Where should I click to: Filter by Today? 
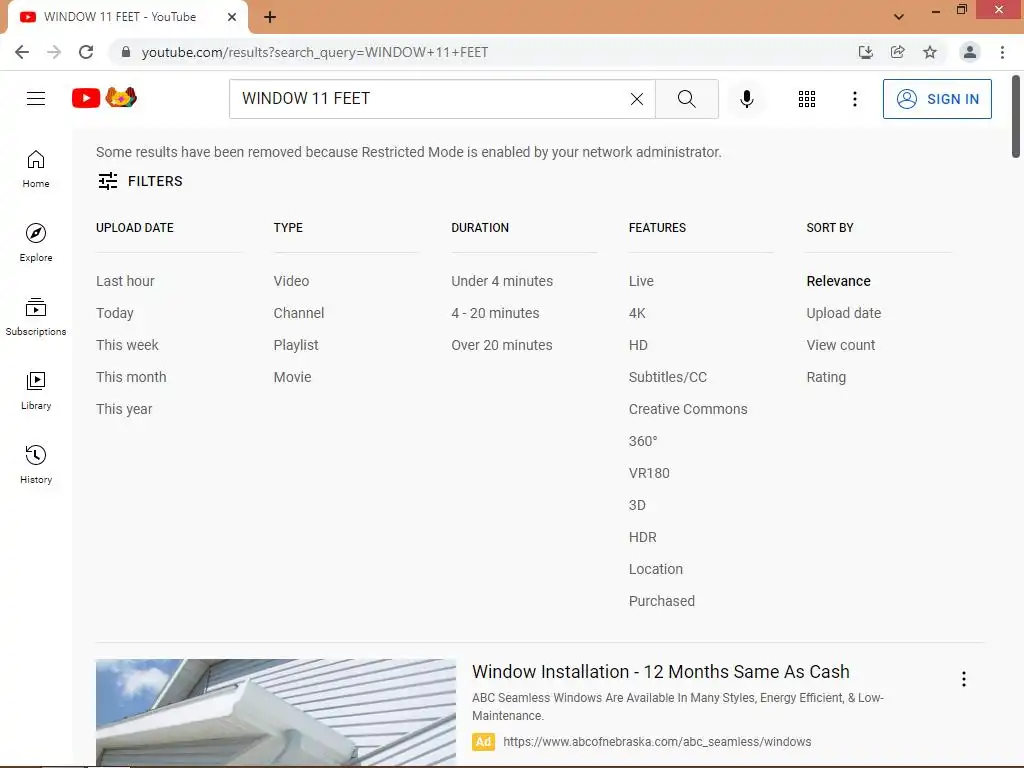click(x=115, y=313)
